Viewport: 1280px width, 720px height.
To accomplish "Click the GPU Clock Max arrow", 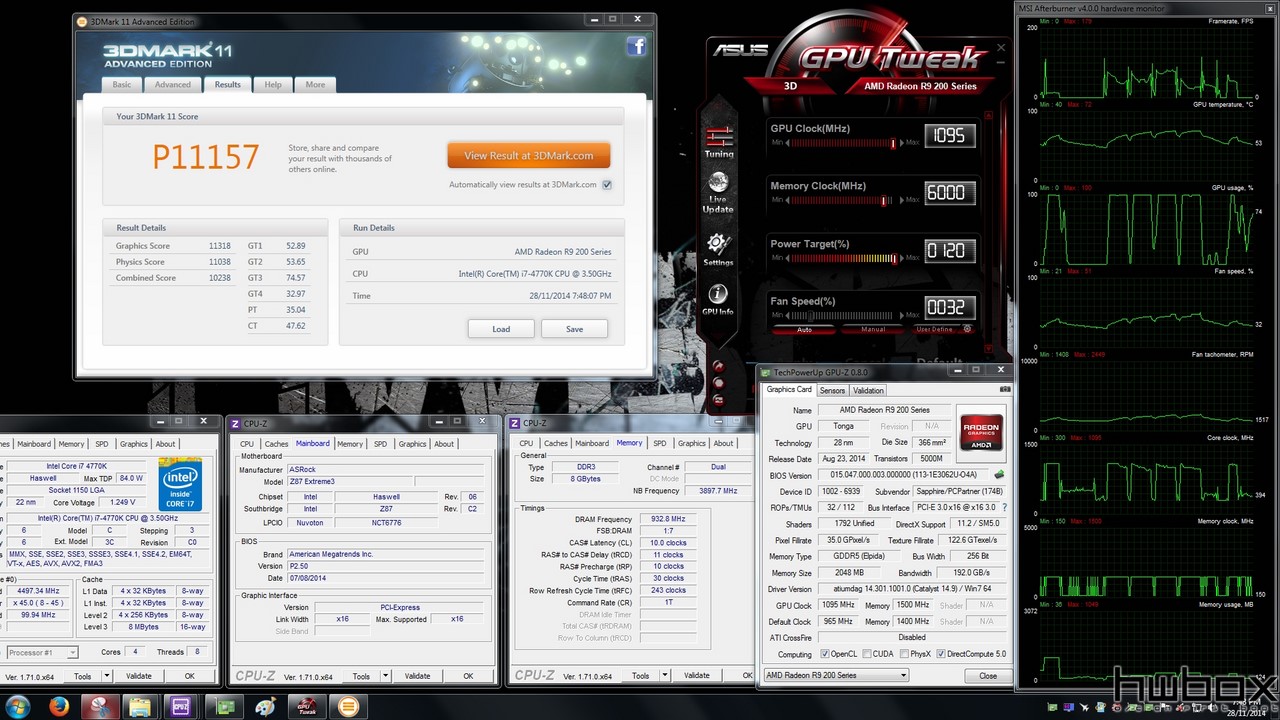I will click(901, 143).
